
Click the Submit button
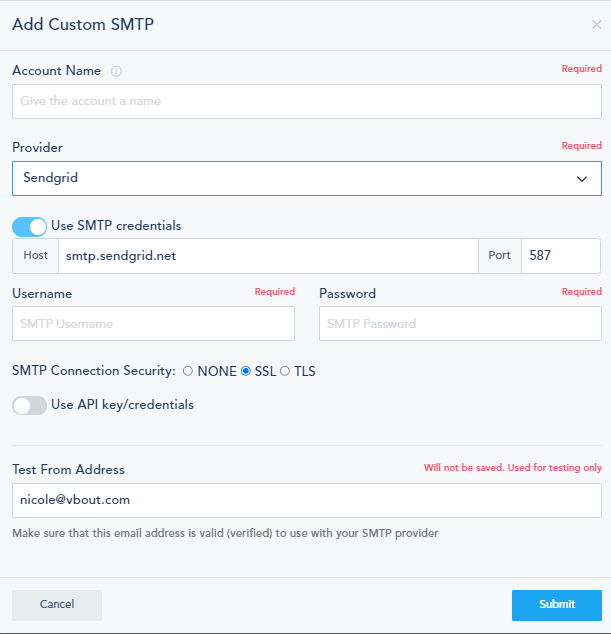(556, 604)
